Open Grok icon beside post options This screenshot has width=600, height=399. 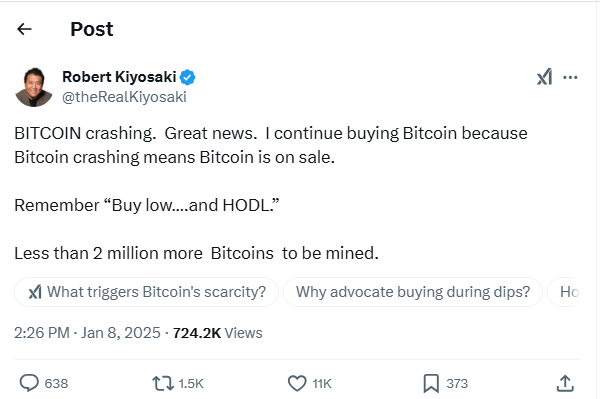(x=544, y=77)
